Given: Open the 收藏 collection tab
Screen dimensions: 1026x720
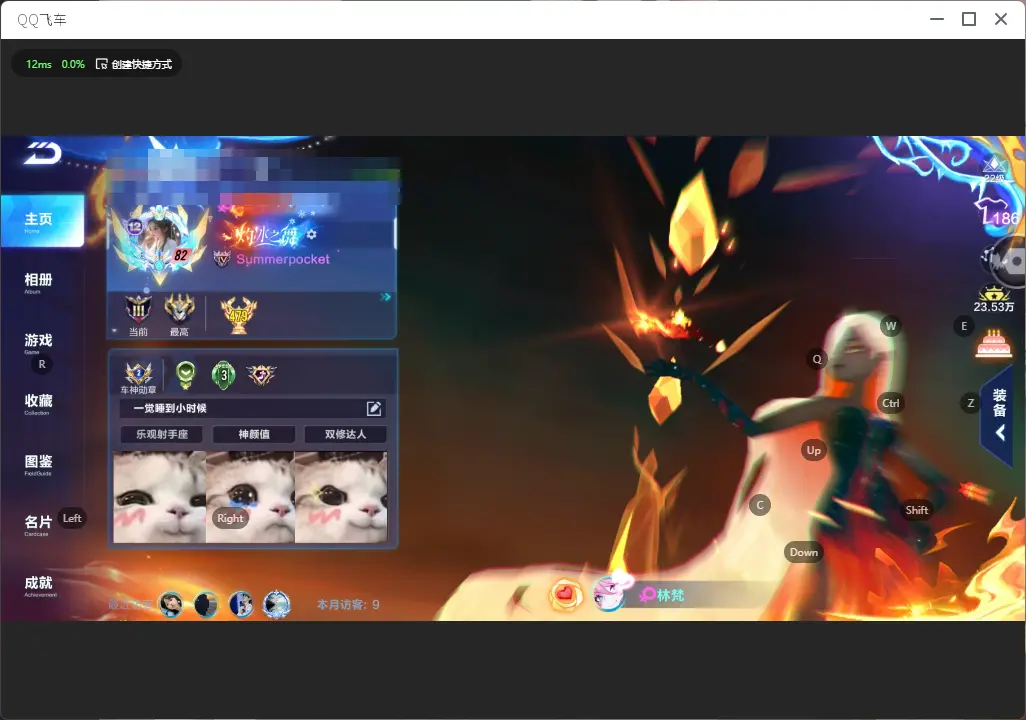Looking at the screenshot, I should [39, 403].
